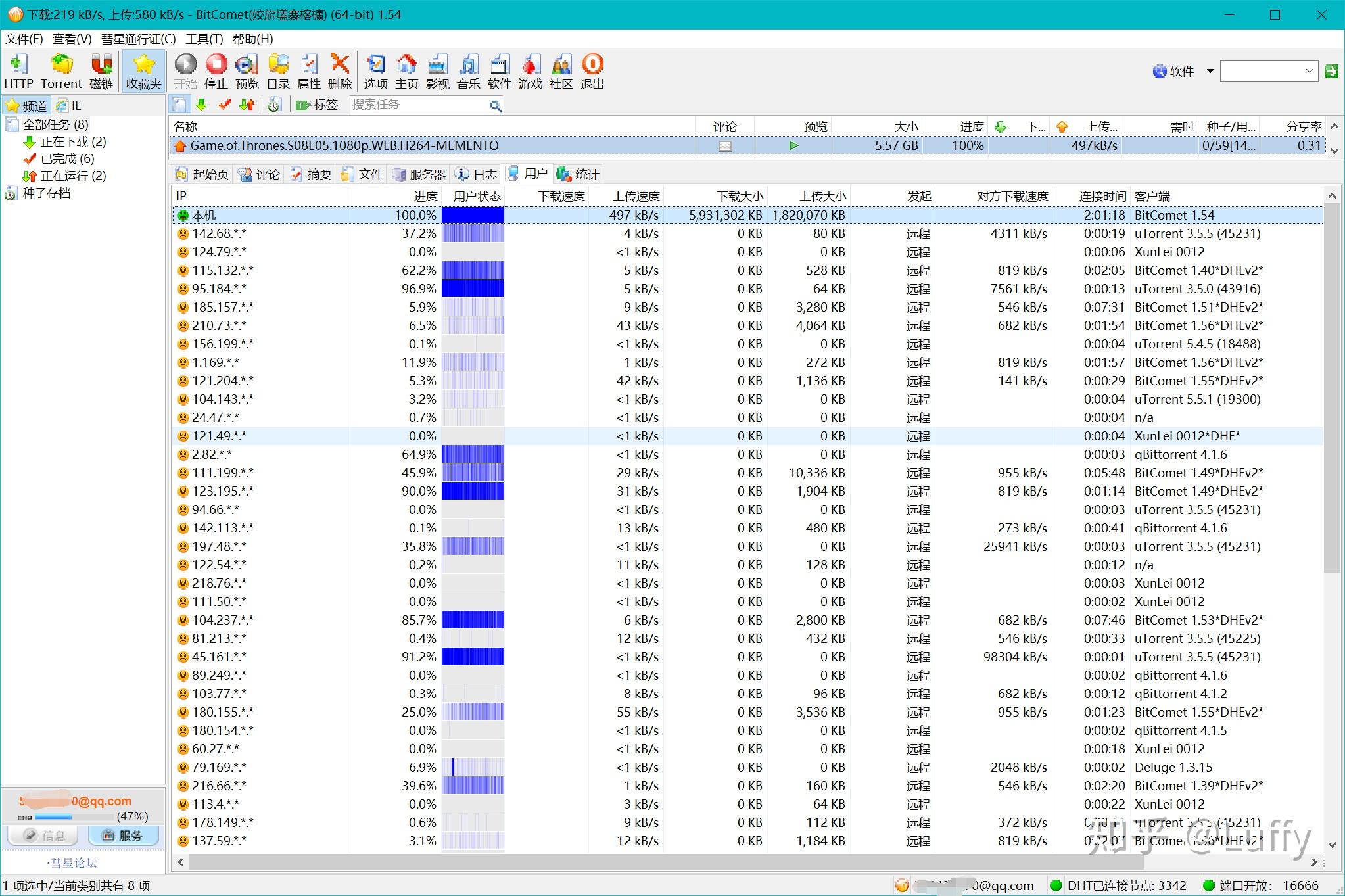Switch to the 频道 sidebar tab
1345x896 pixels.
click(27, 105)
